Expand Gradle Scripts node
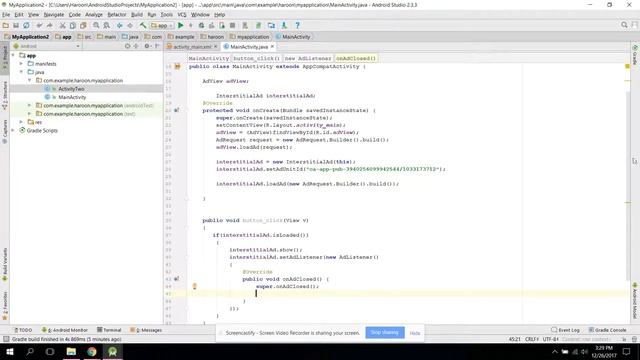The height and width of the screenshot is (360, 640). 13,130
